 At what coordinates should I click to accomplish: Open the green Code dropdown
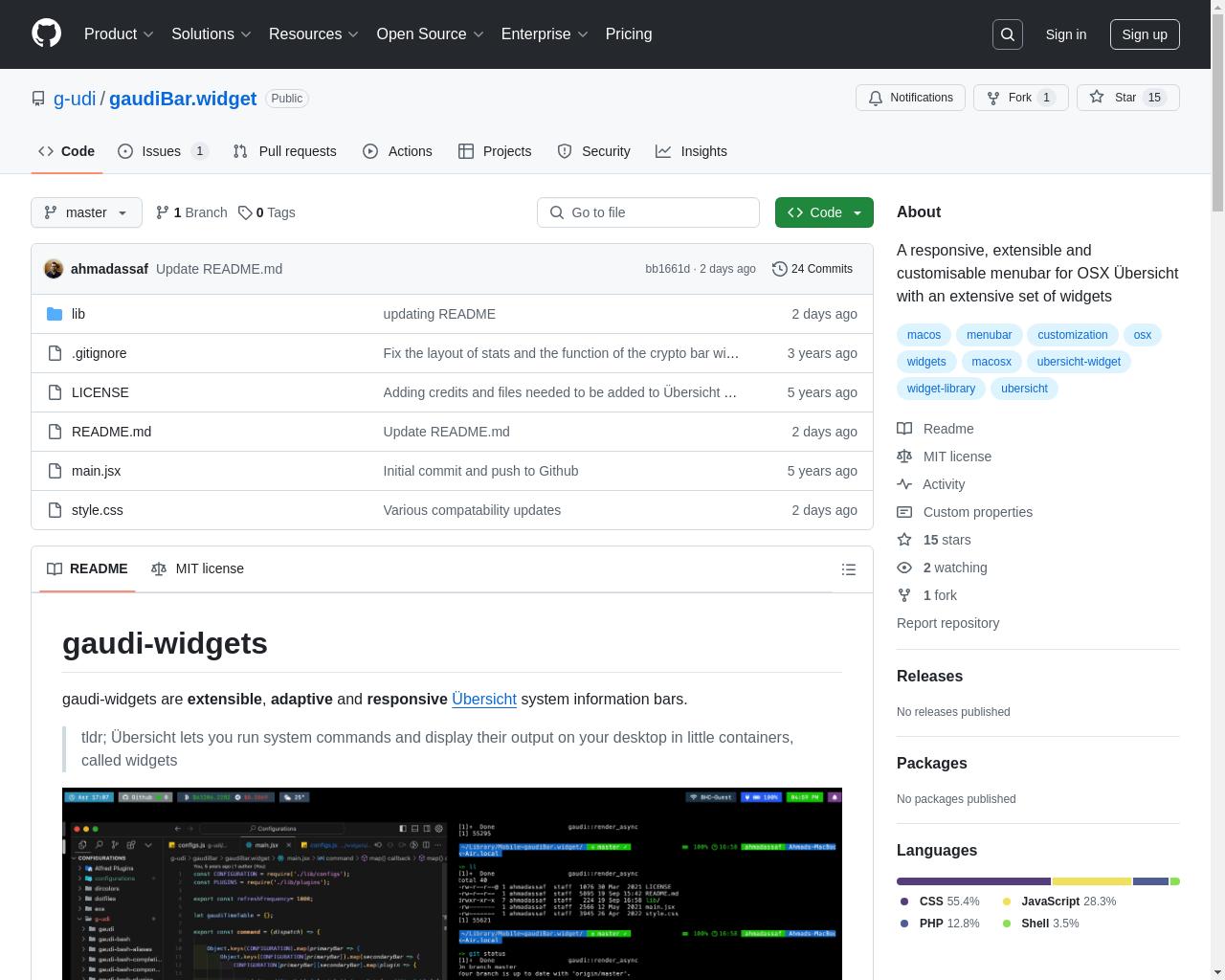[x=824, y=212]
